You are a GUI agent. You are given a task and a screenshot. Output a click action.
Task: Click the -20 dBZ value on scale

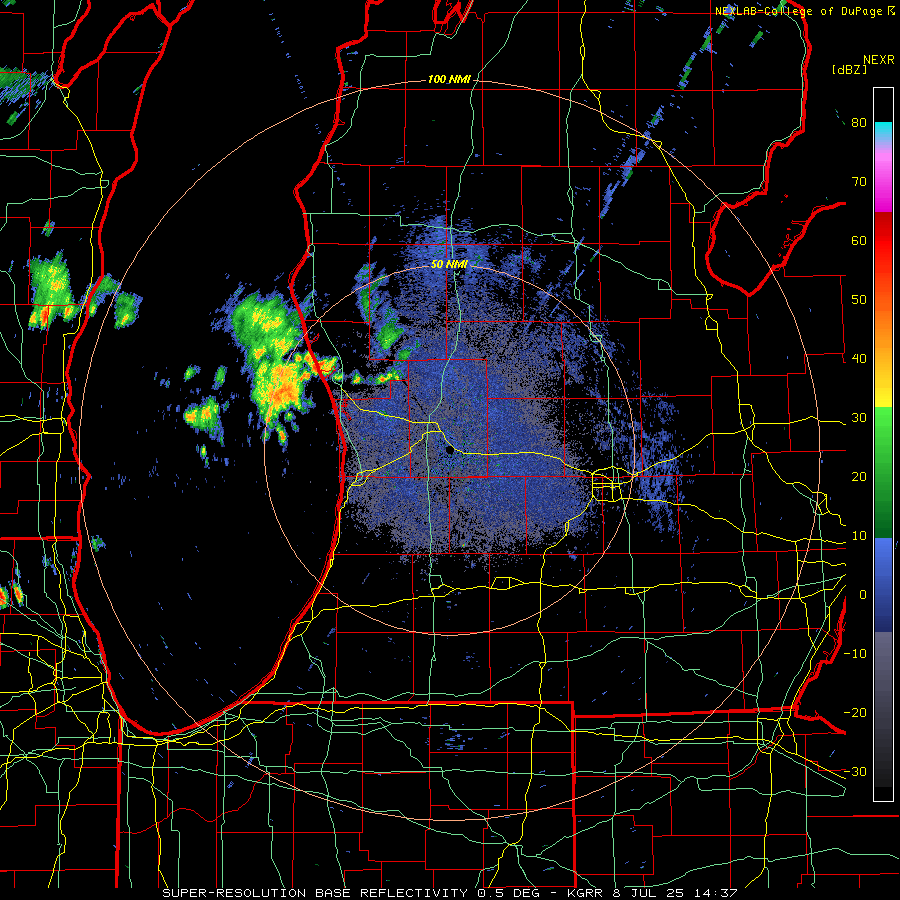click(x=855, y=713)
